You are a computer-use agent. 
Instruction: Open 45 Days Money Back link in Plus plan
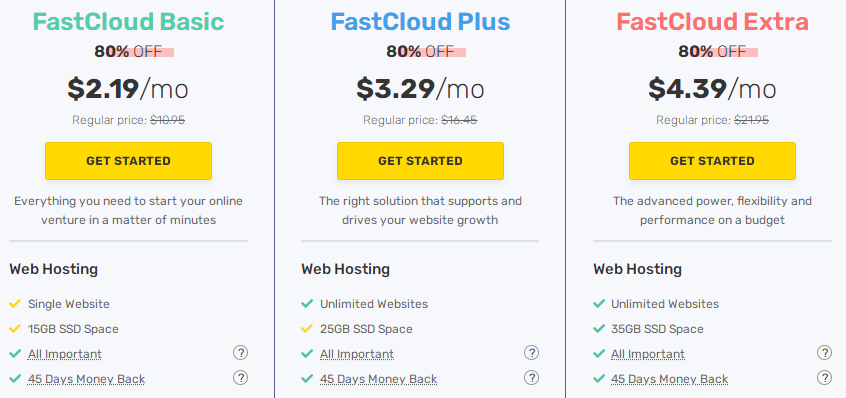pyautogui.click(x=378, y=379)
